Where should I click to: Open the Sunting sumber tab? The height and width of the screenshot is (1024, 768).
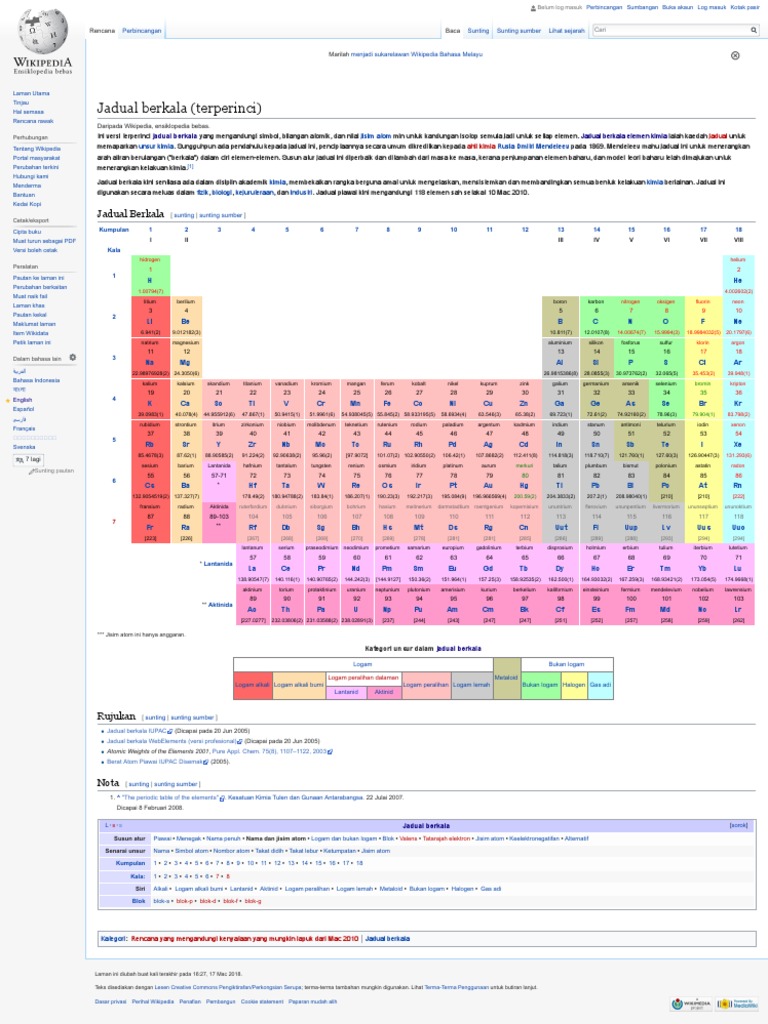(519, 31)
